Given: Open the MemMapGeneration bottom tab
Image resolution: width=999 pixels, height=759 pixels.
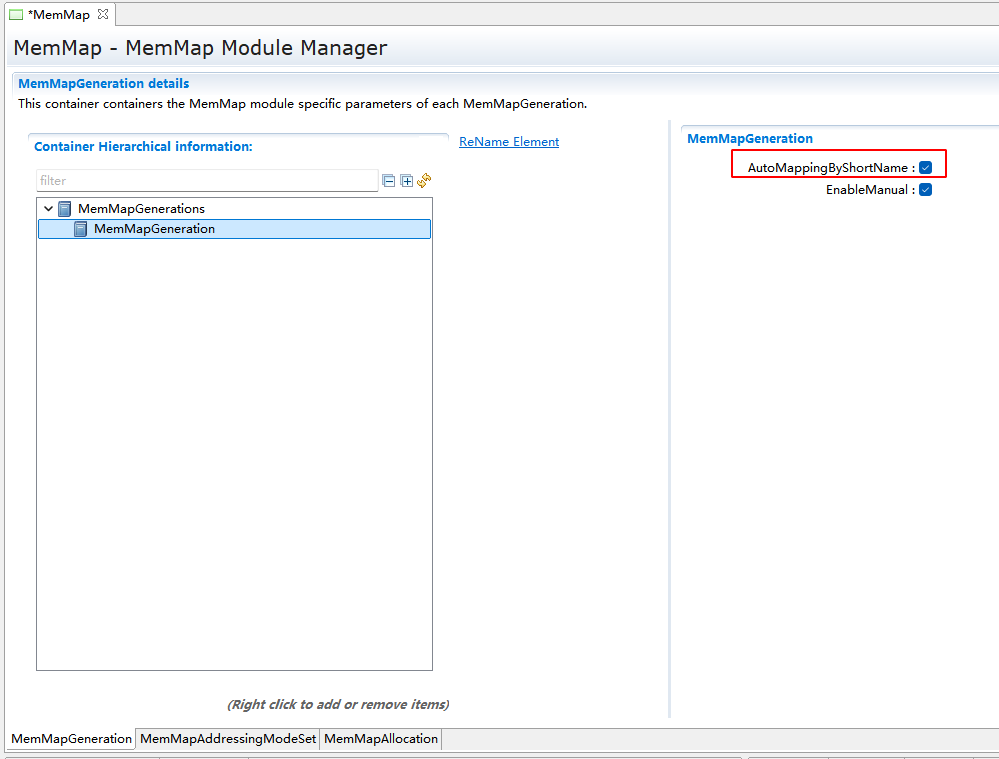Looking at the screenshot, I should 71,739.
